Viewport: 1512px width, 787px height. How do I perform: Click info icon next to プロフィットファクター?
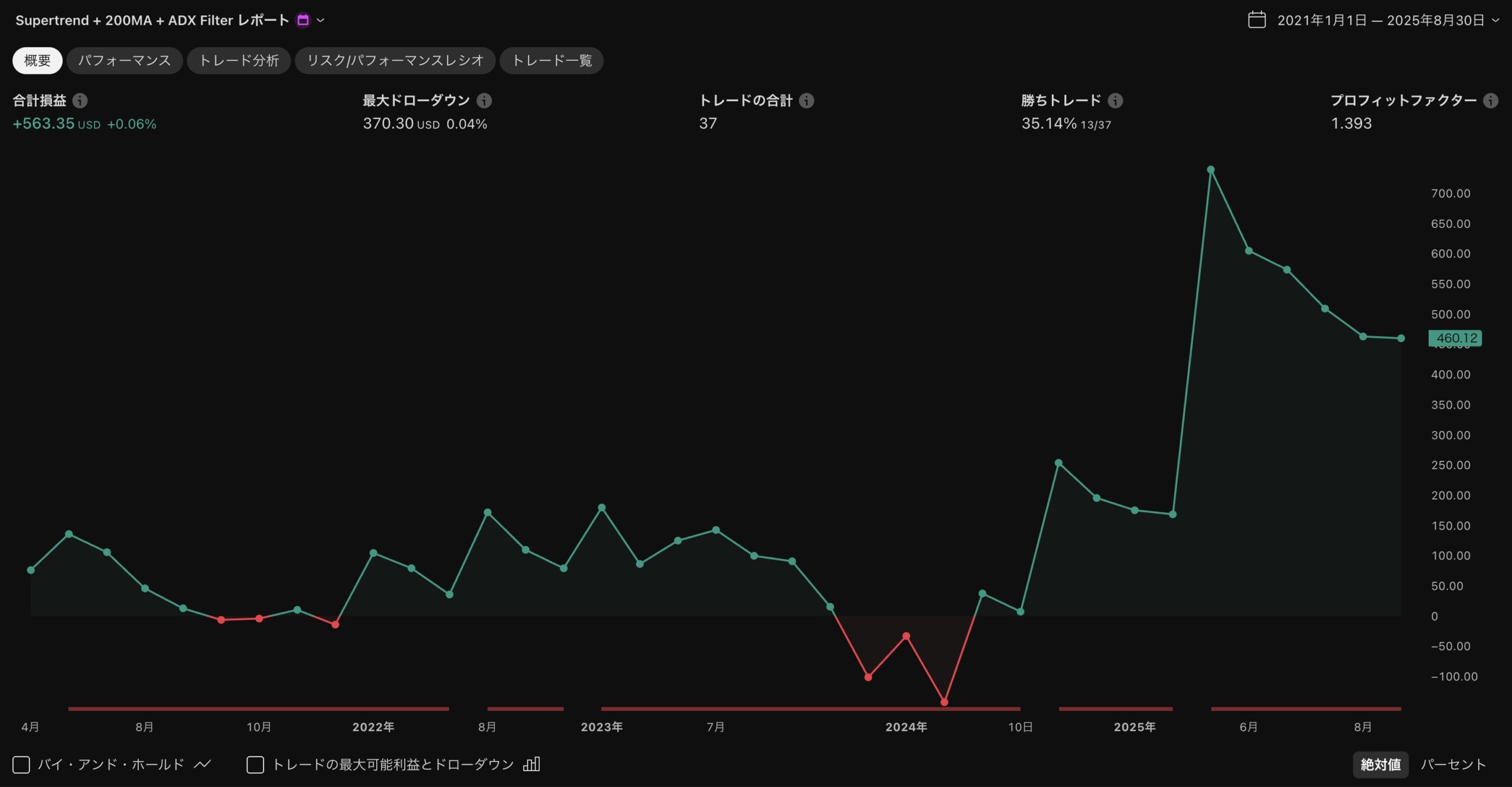1491,101
